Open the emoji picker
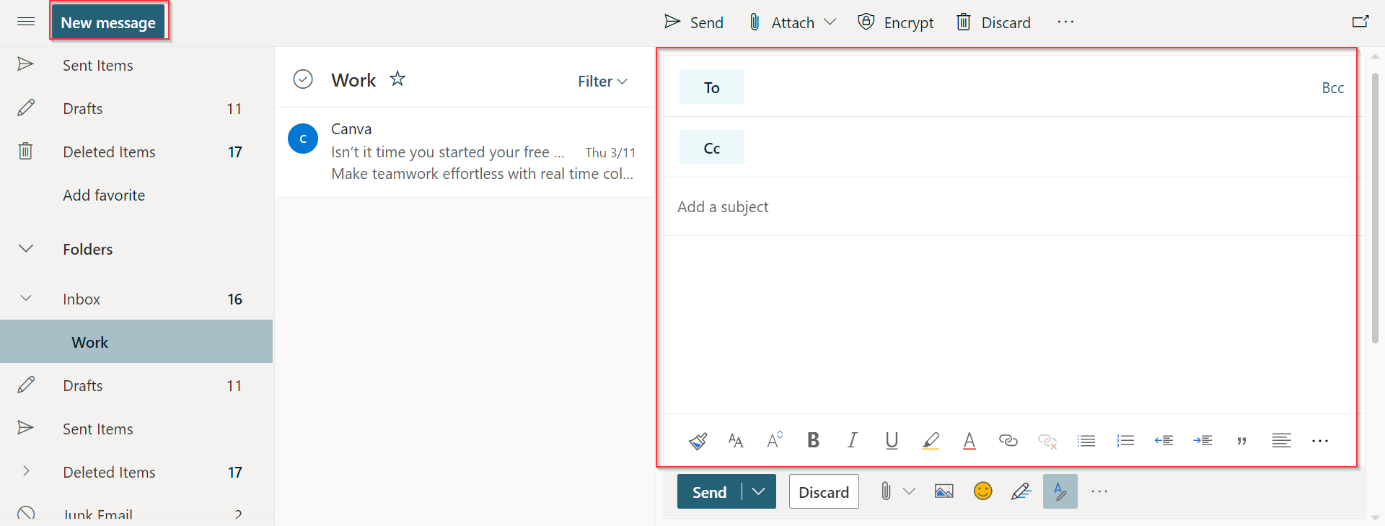The width and height of the screenshot is (1385, 526). click(x=983, y=491)
